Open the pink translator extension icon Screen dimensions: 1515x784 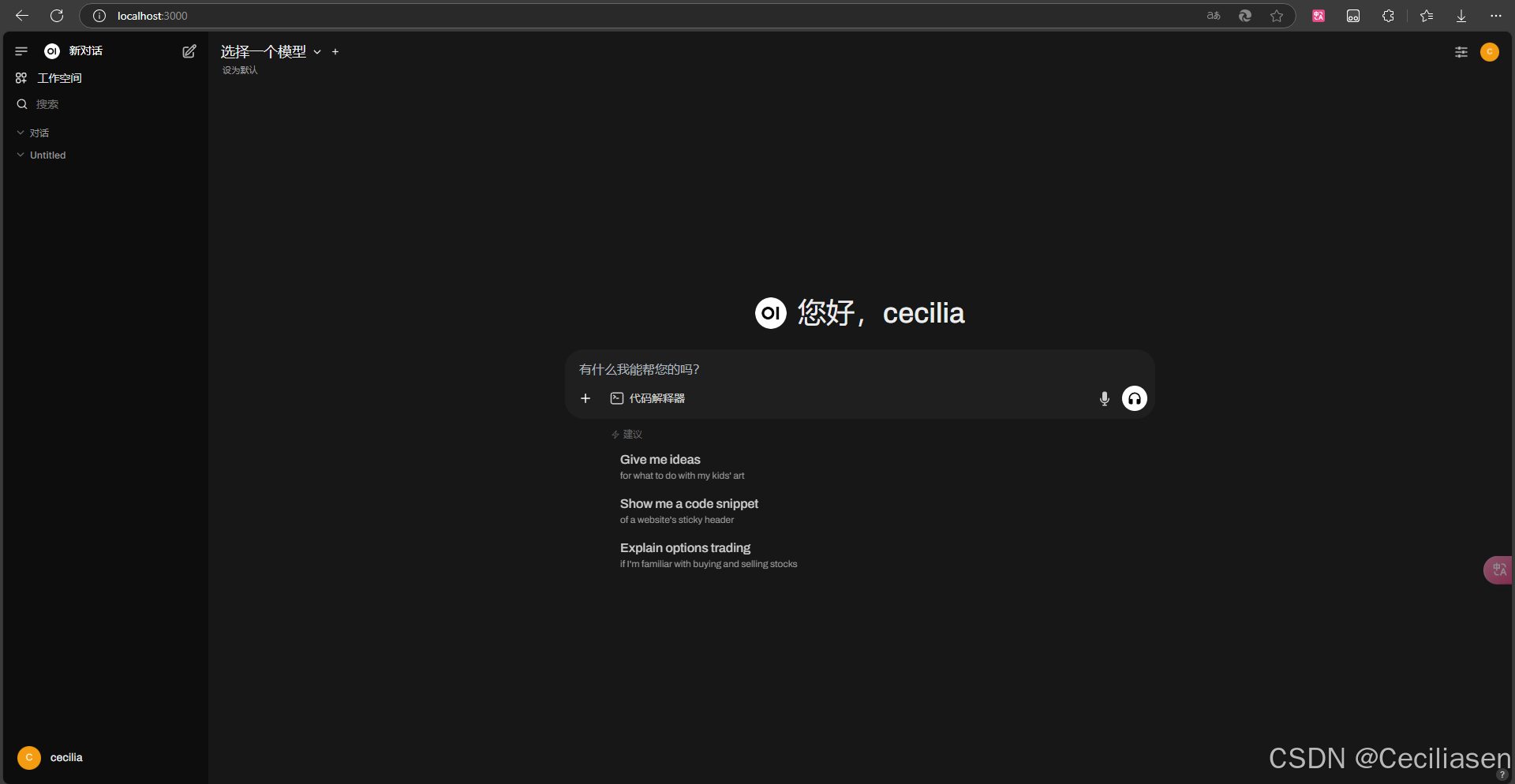pos(1319,16)
